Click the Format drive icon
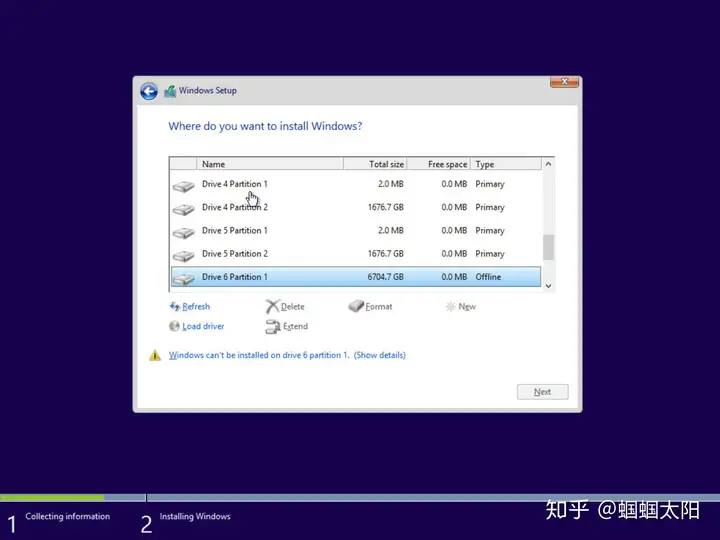The image size is (720, 540). [x=356, y=306]
